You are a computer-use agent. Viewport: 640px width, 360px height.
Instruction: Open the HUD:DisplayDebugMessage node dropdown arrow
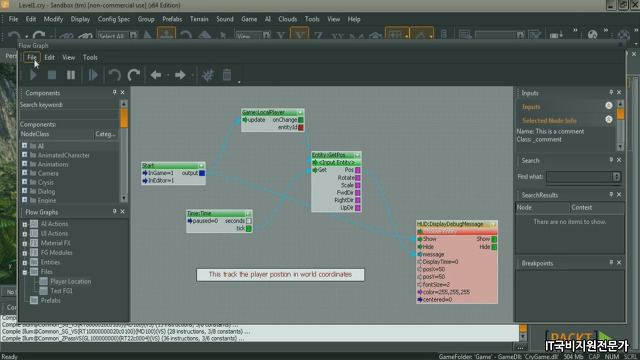493,224
